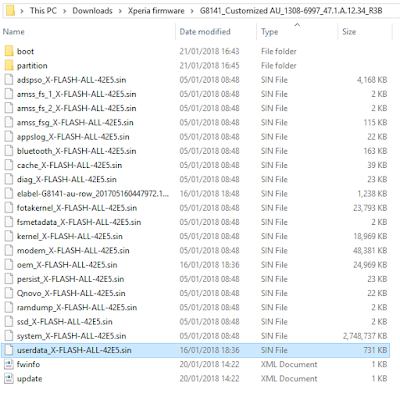The width and height of the screenshot is (400, 393).
Task: Sort files by the Name column
Action: click(x=14, y=32)
